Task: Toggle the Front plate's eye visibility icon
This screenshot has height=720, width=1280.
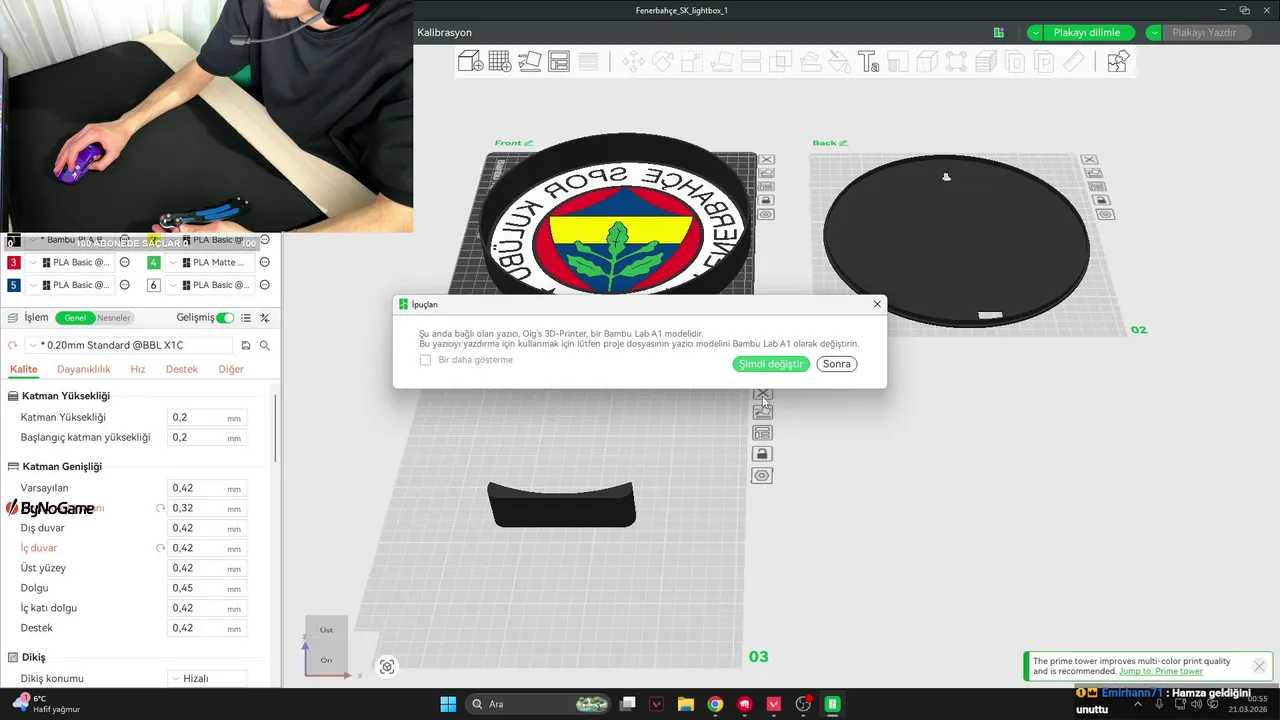Action: (x=766, y=214)
